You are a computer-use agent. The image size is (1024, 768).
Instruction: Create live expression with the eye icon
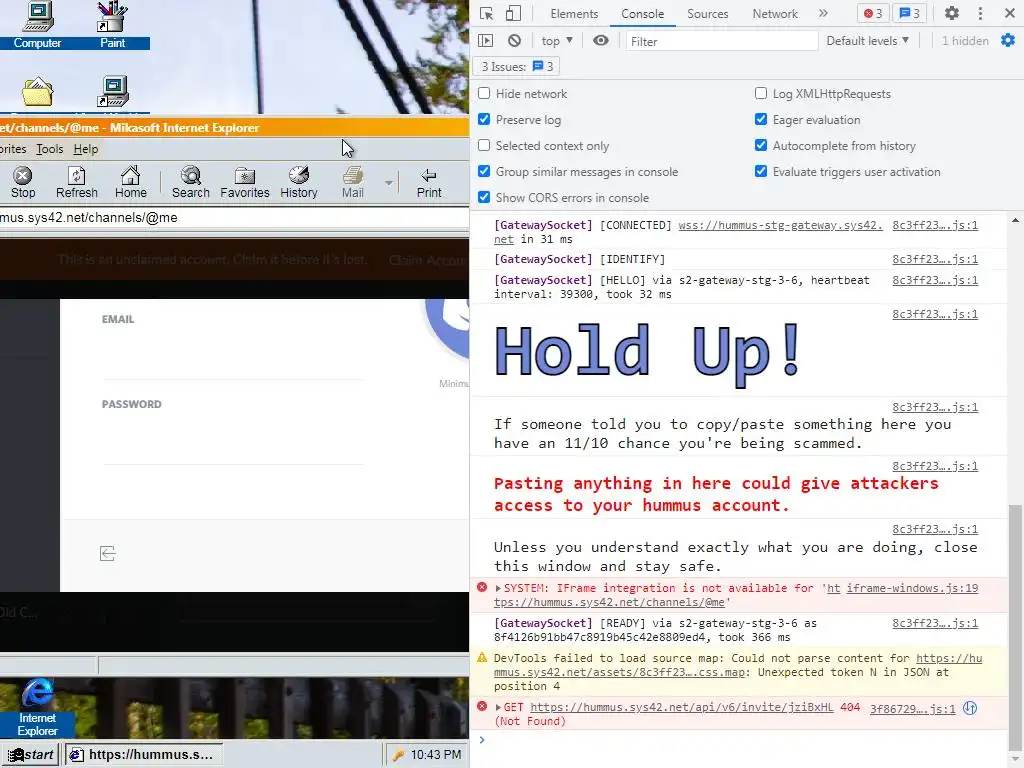601,40
